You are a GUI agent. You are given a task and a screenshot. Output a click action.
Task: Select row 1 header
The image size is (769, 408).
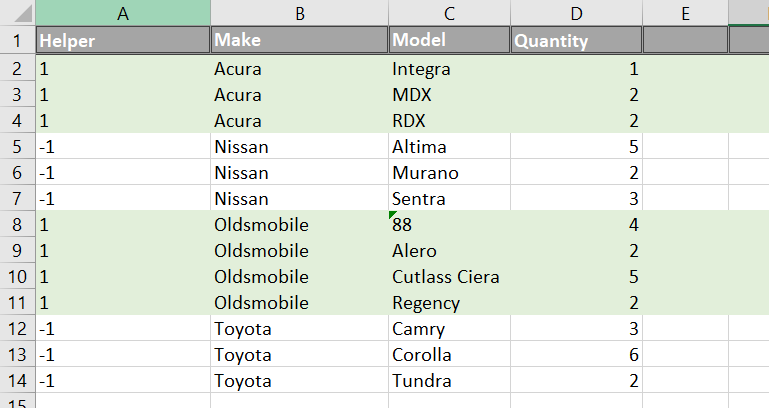17,40
